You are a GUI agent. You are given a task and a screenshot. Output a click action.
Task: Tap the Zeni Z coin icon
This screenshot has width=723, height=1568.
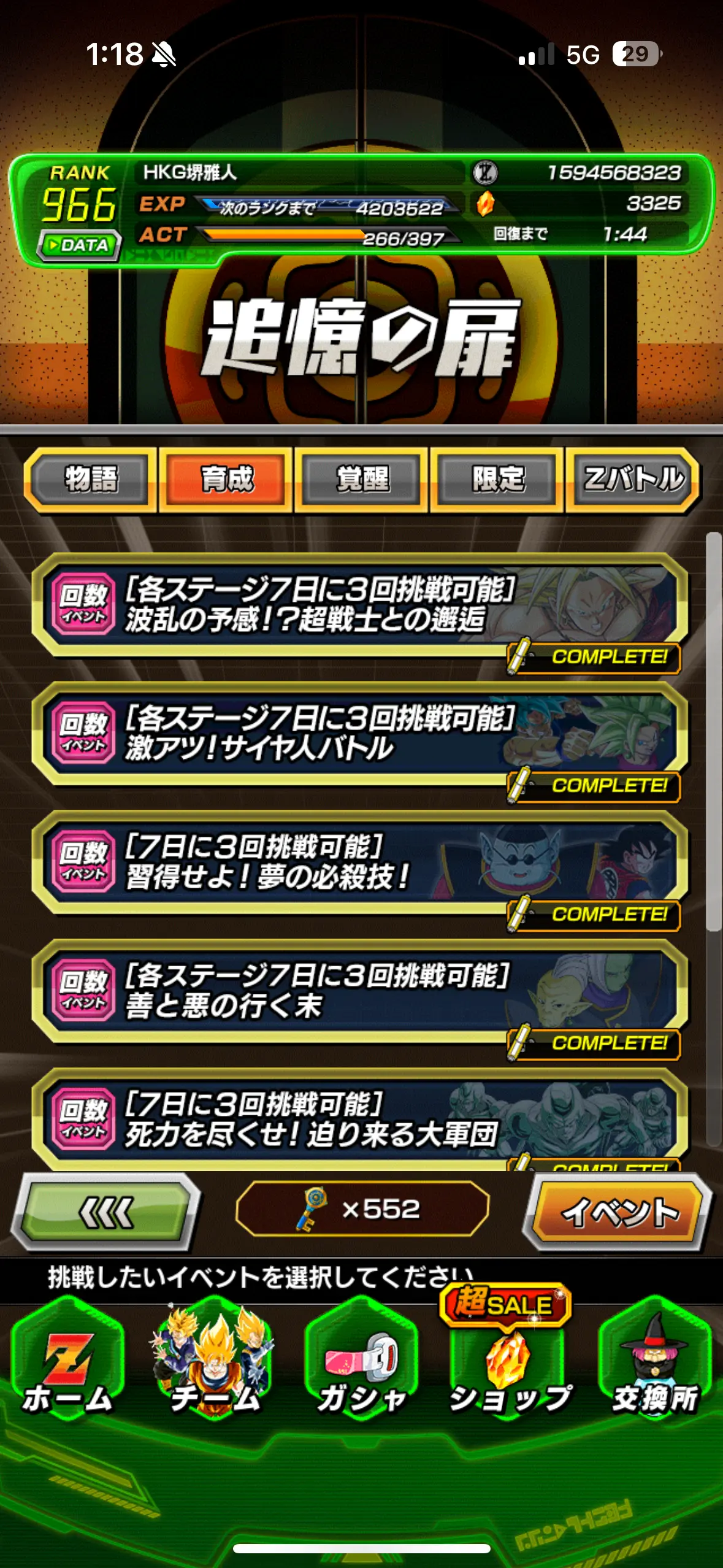click(485, 172)
